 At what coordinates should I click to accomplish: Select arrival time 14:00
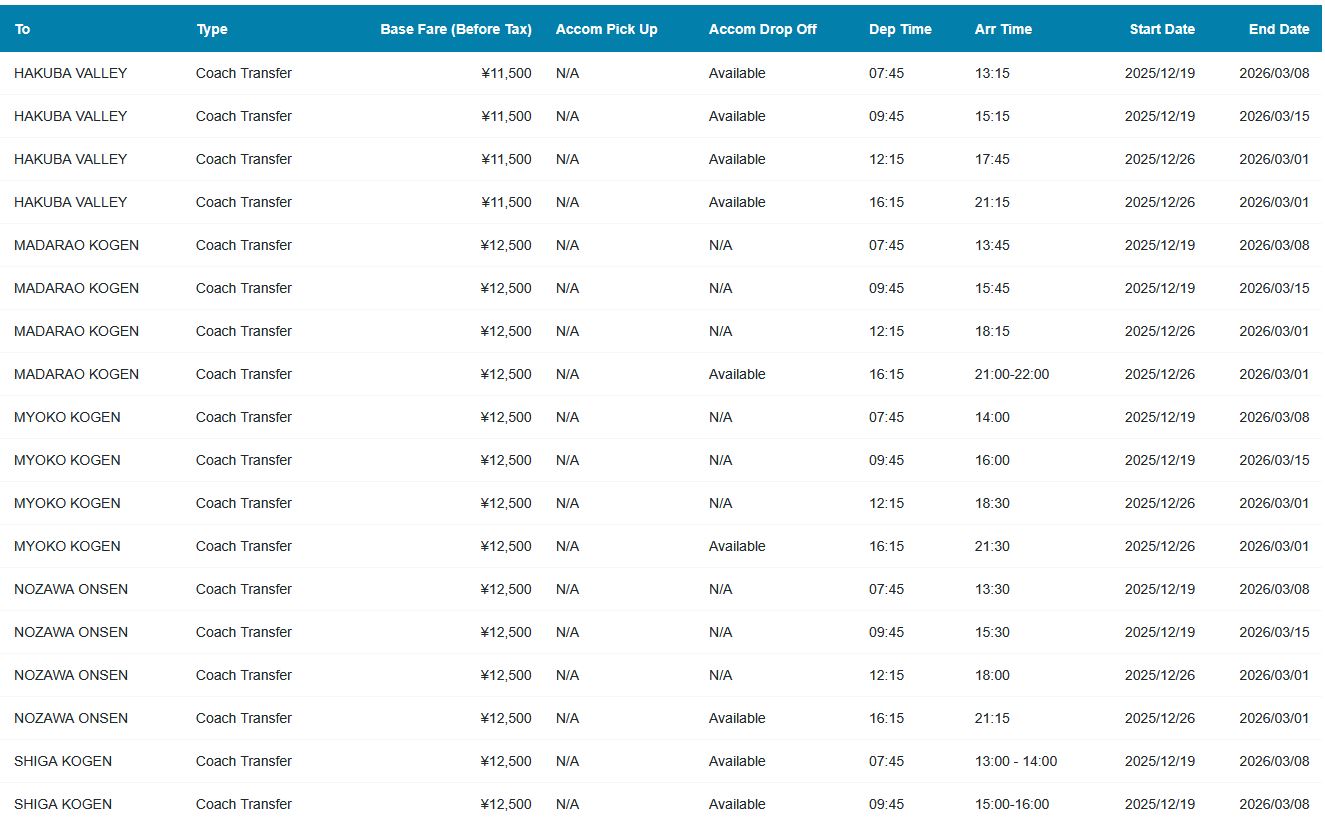[x=992, y=417]
